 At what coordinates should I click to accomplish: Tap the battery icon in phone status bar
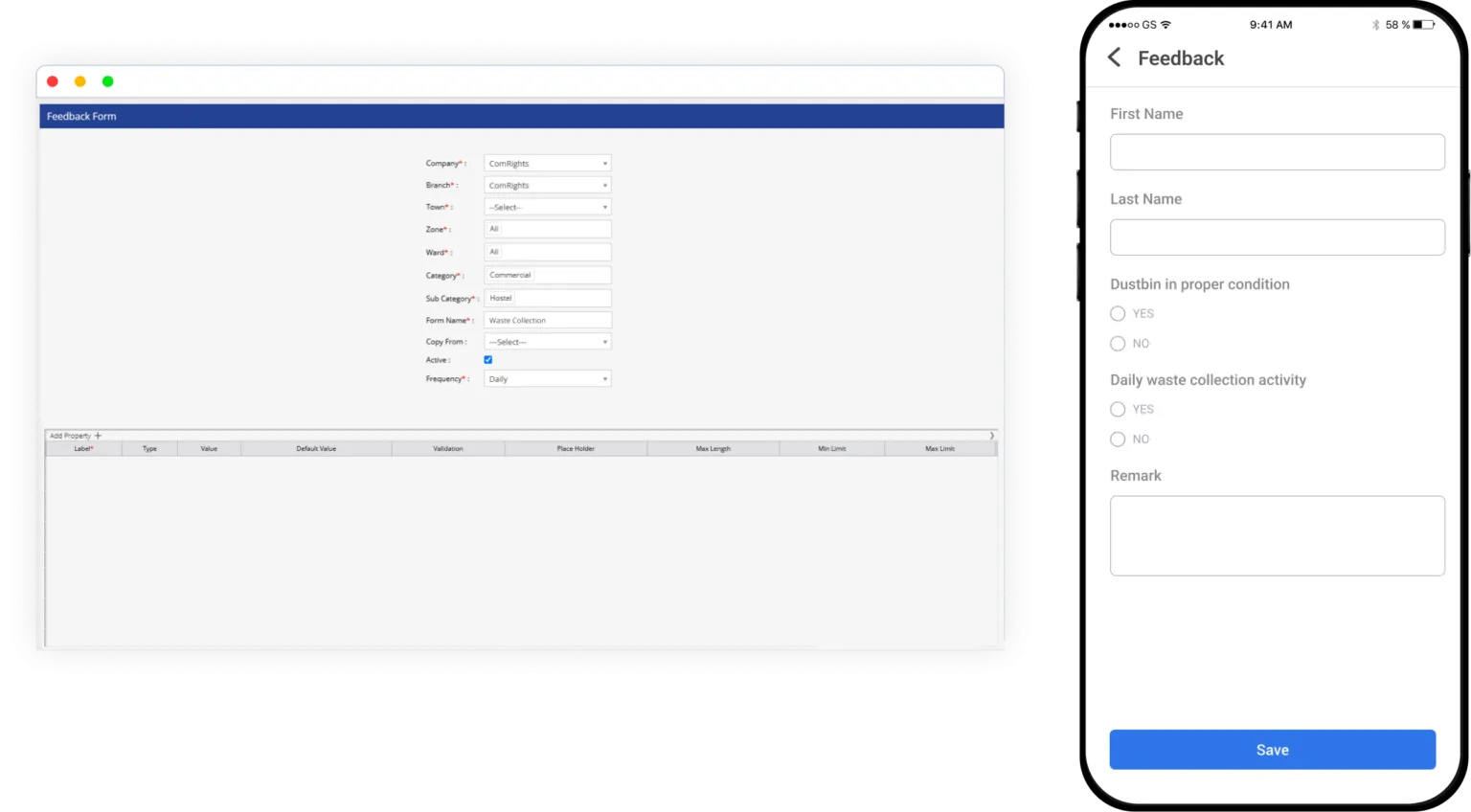[x=1423, y=25]
